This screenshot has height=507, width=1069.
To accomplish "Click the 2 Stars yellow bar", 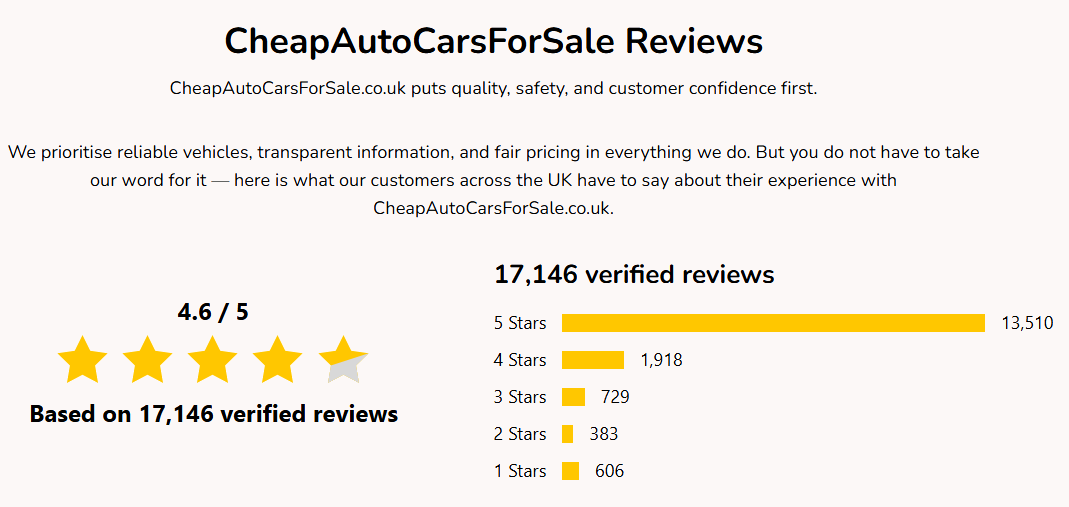I will [567, 434].
